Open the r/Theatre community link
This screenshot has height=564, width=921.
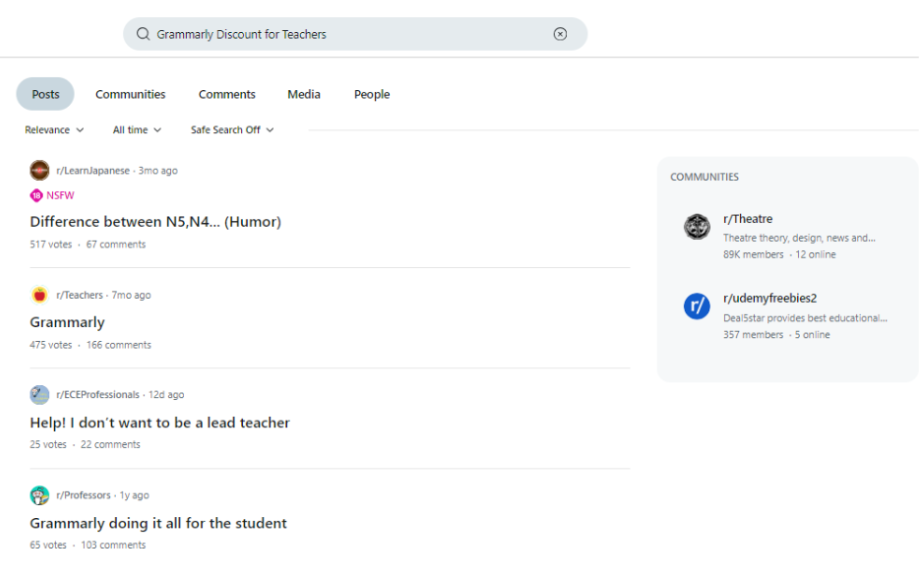pos(748,219)
